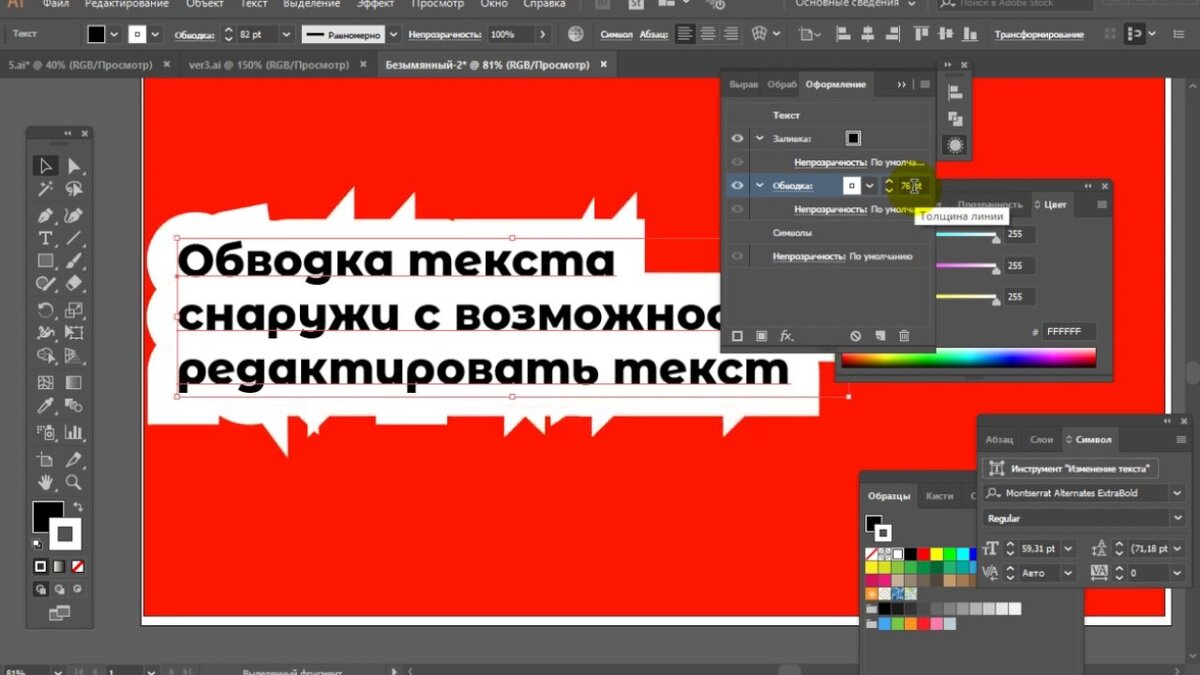The image size is (1200, 675).
Task: Toggle eye for bottom Непрозрачность: По умолчанию row
Action: (737, 257)
